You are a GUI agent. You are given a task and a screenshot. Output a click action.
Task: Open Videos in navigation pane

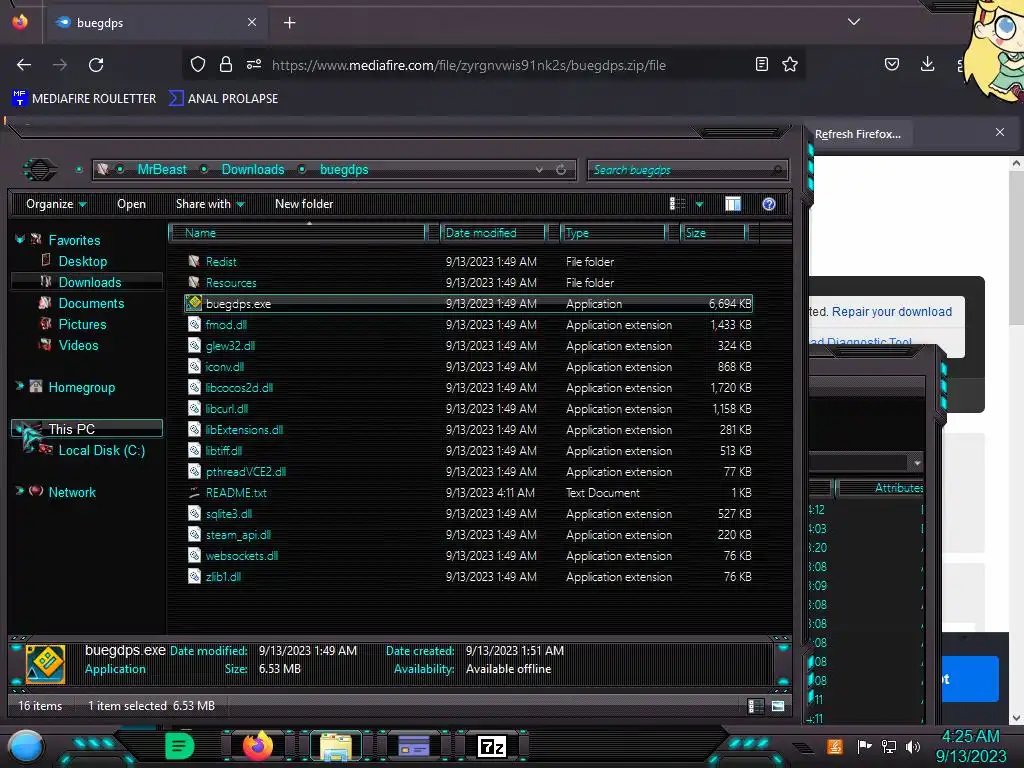(x=78, y=345)
